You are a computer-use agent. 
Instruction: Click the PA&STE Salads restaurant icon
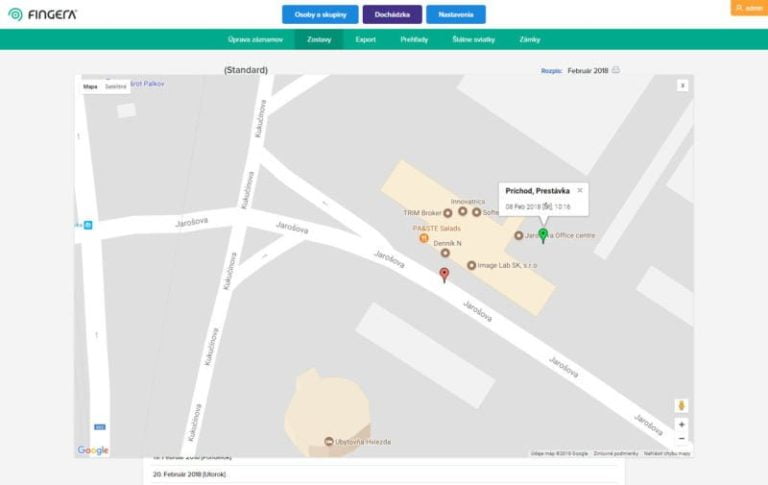pyautogui.click(x=424, y=239)
